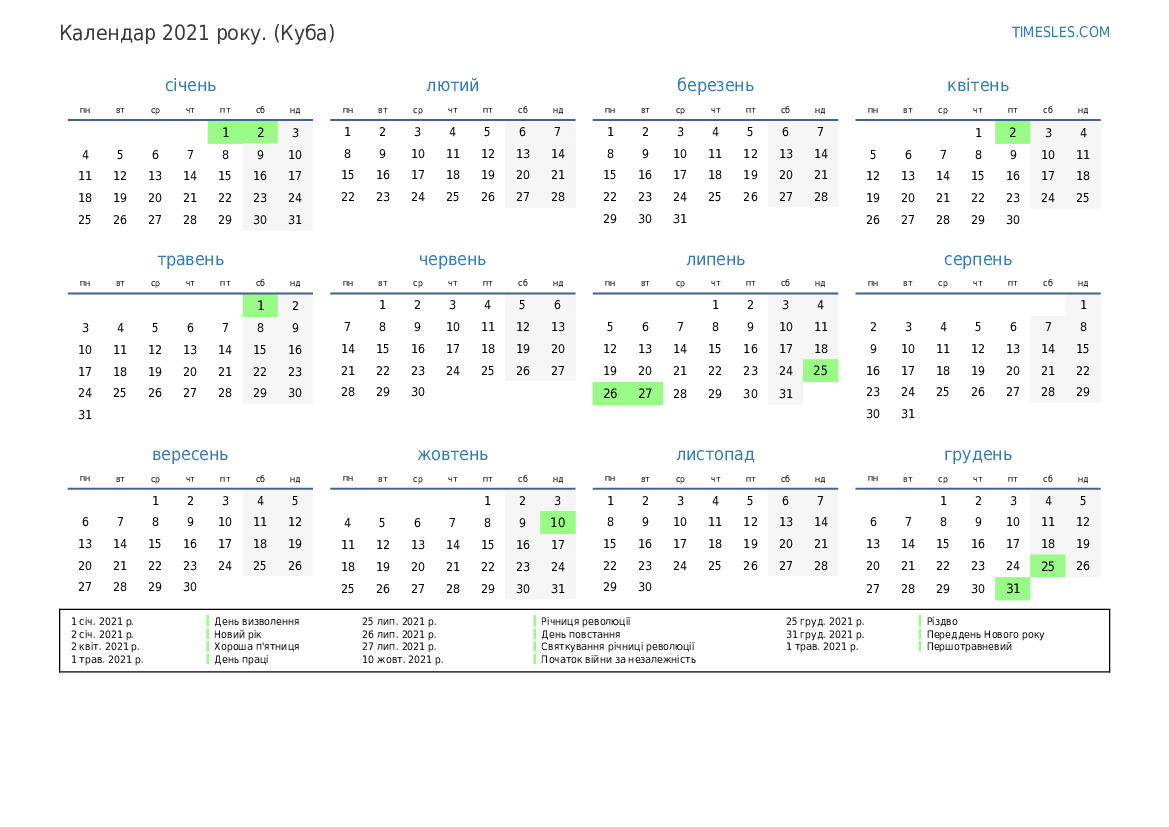Click day 31 in березень
Image resolution: width=1169 pixels, height=827 pixels.
(680, 219)
